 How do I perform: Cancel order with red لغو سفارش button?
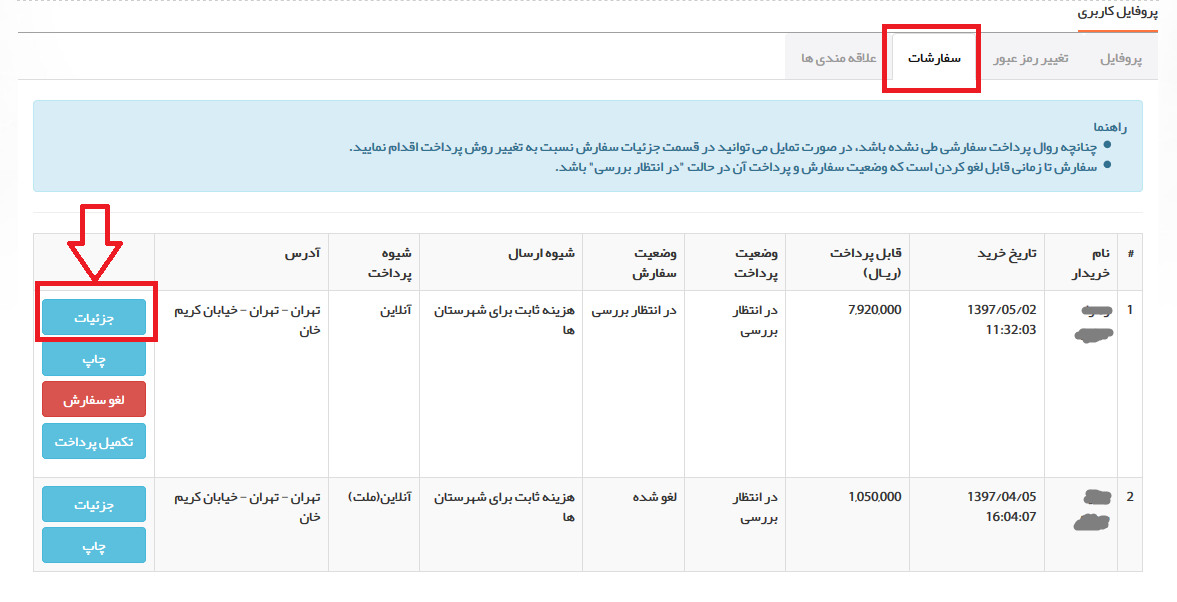pos(94,399)
